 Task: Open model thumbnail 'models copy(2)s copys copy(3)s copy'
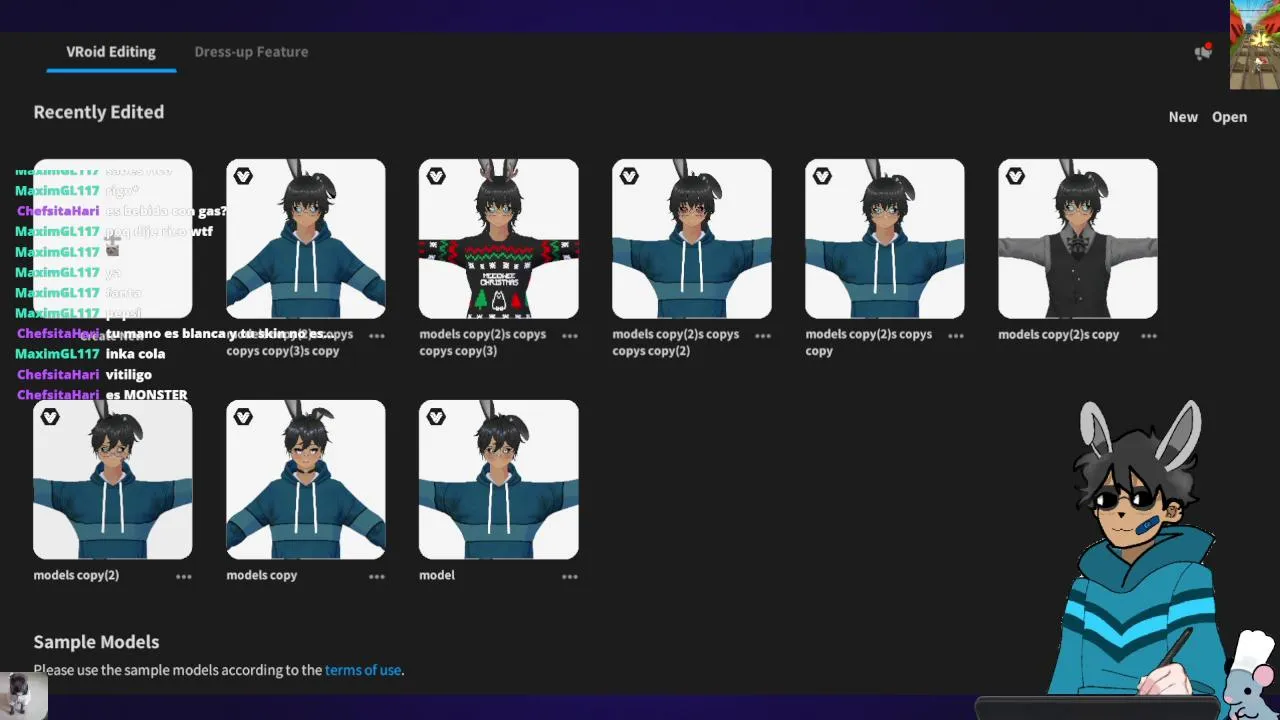pos(306,239)
